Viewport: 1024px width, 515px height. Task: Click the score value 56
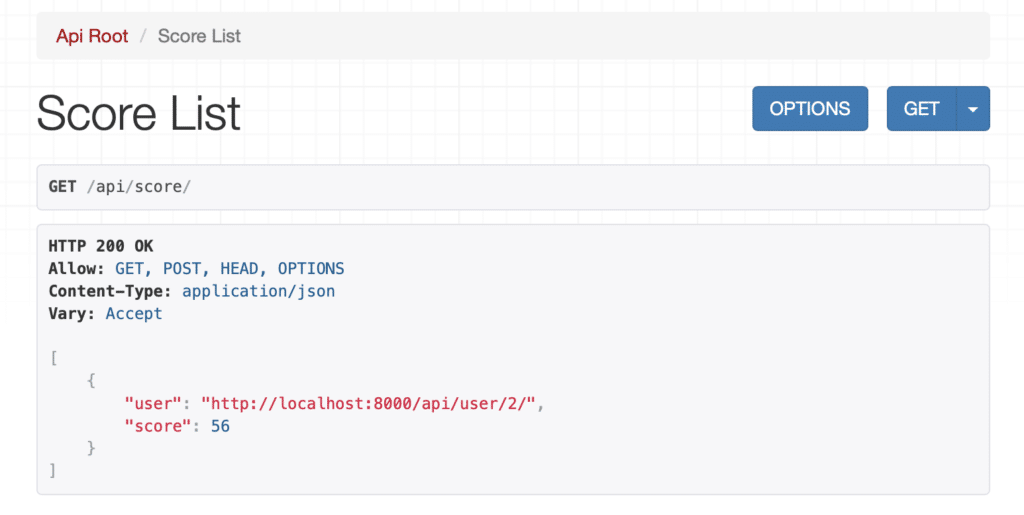coord(221,426)
